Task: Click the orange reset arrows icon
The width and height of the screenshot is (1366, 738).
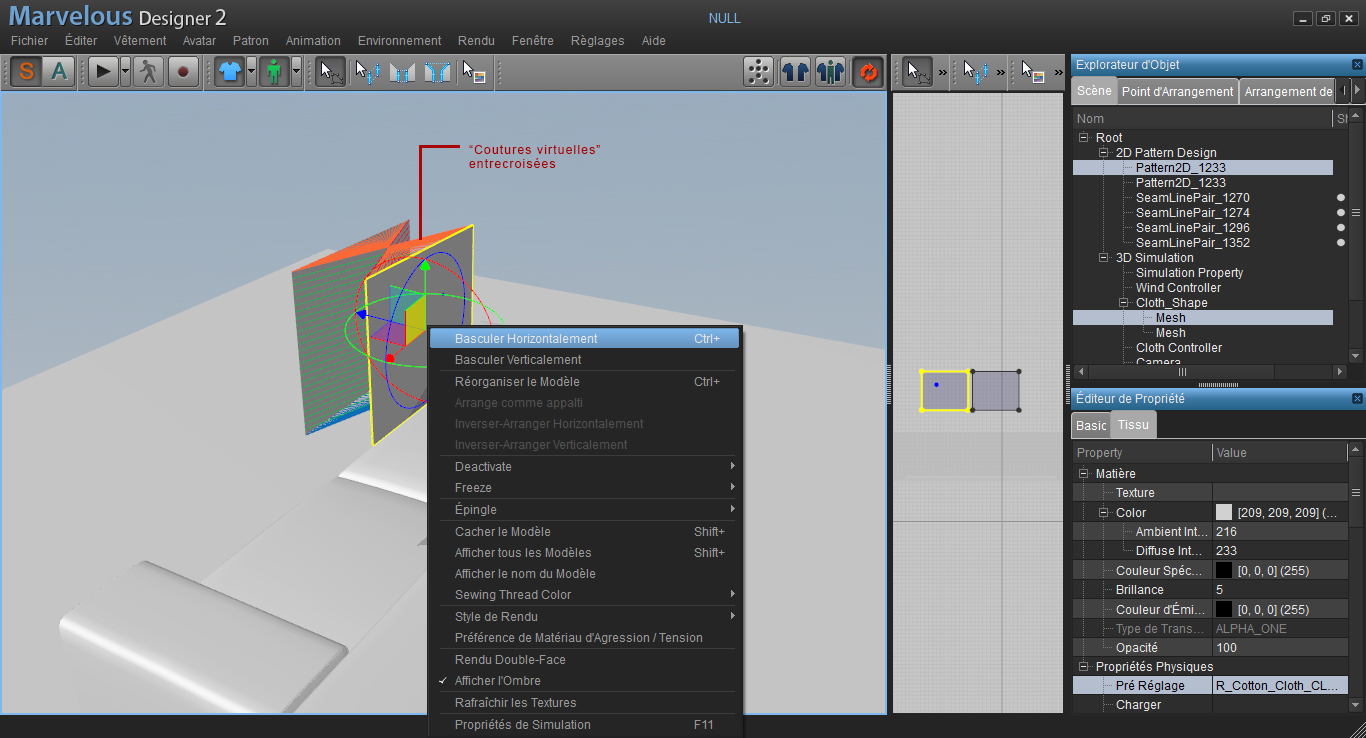Action: pos(867,72)
